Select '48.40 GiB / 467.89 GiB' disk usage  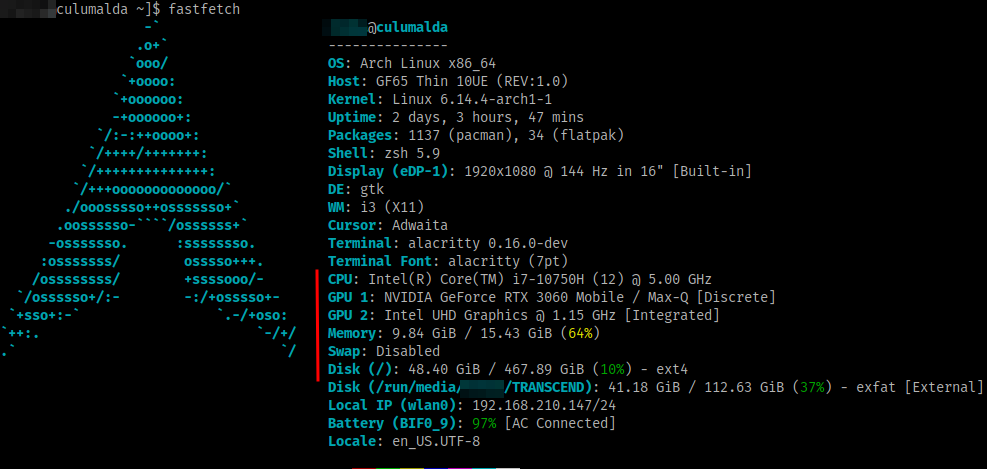tap(496, 368)
